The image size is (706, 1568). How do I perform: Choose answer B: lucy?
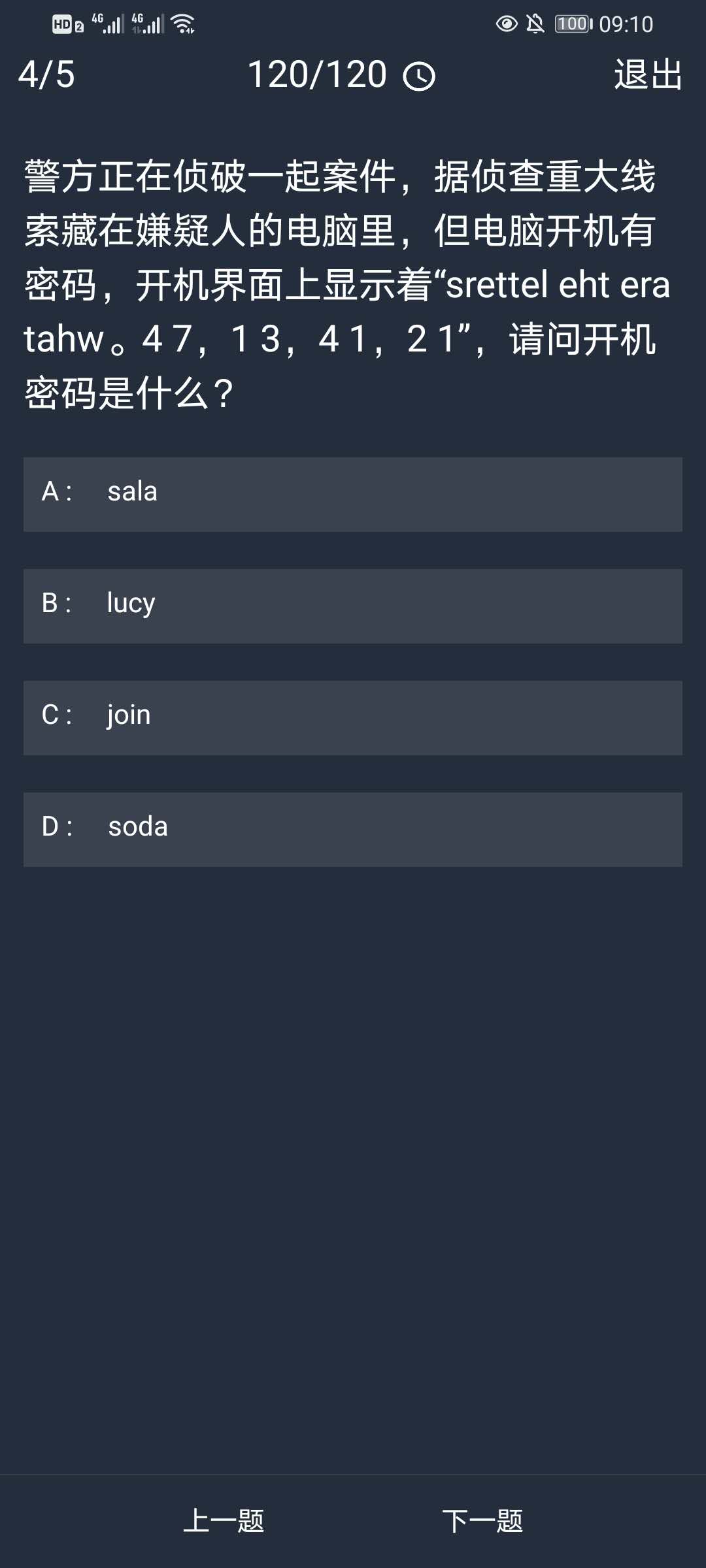353,606
